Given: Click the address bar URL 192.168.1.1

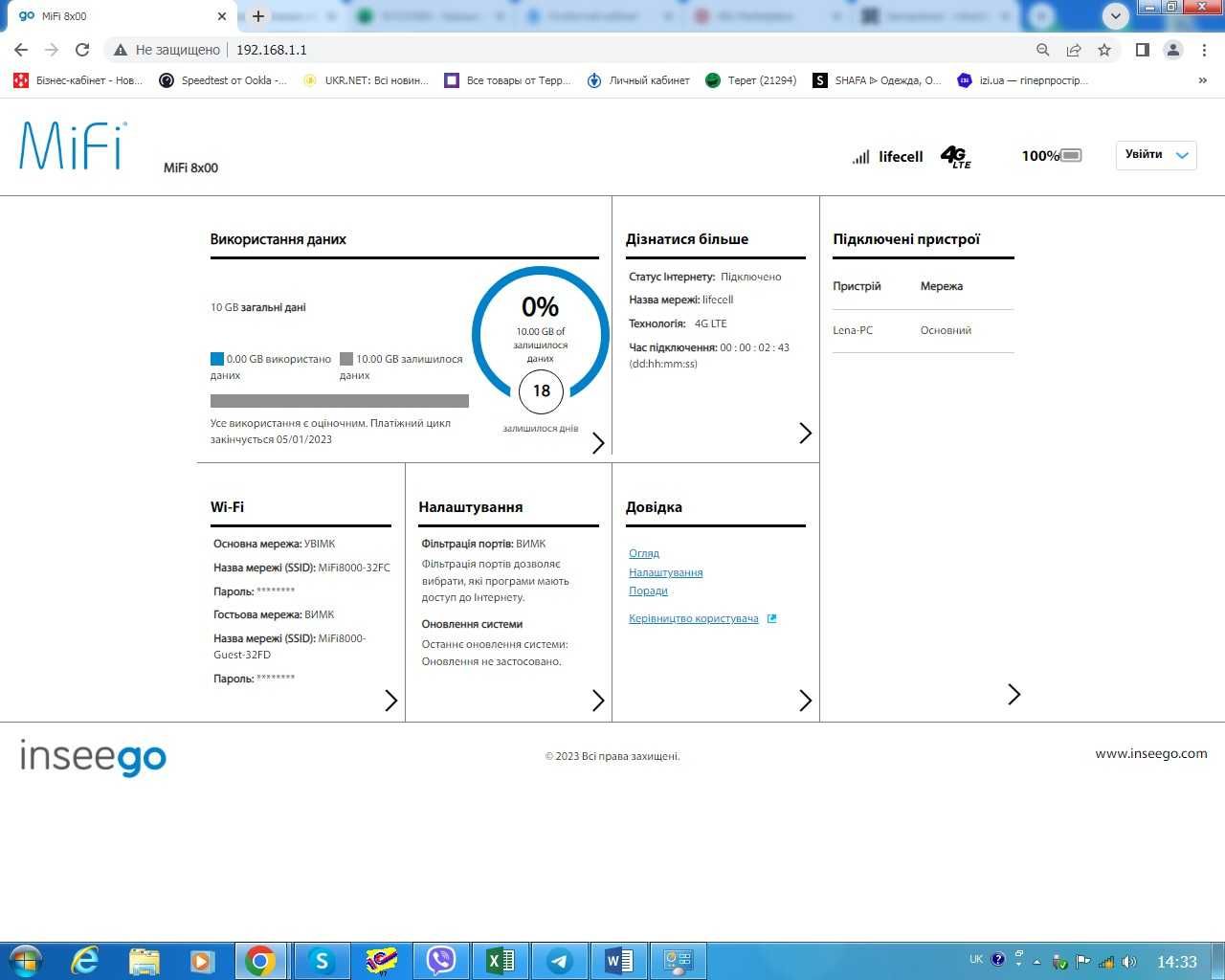Looking at the screenshot, I should tap(272, 50).
